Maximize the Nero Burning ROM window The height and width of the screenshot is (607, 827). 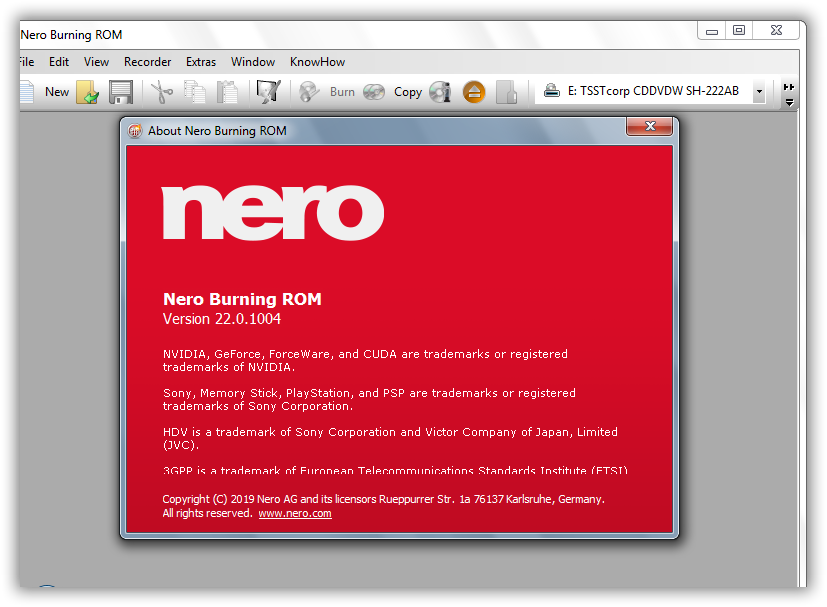(739, 31)
